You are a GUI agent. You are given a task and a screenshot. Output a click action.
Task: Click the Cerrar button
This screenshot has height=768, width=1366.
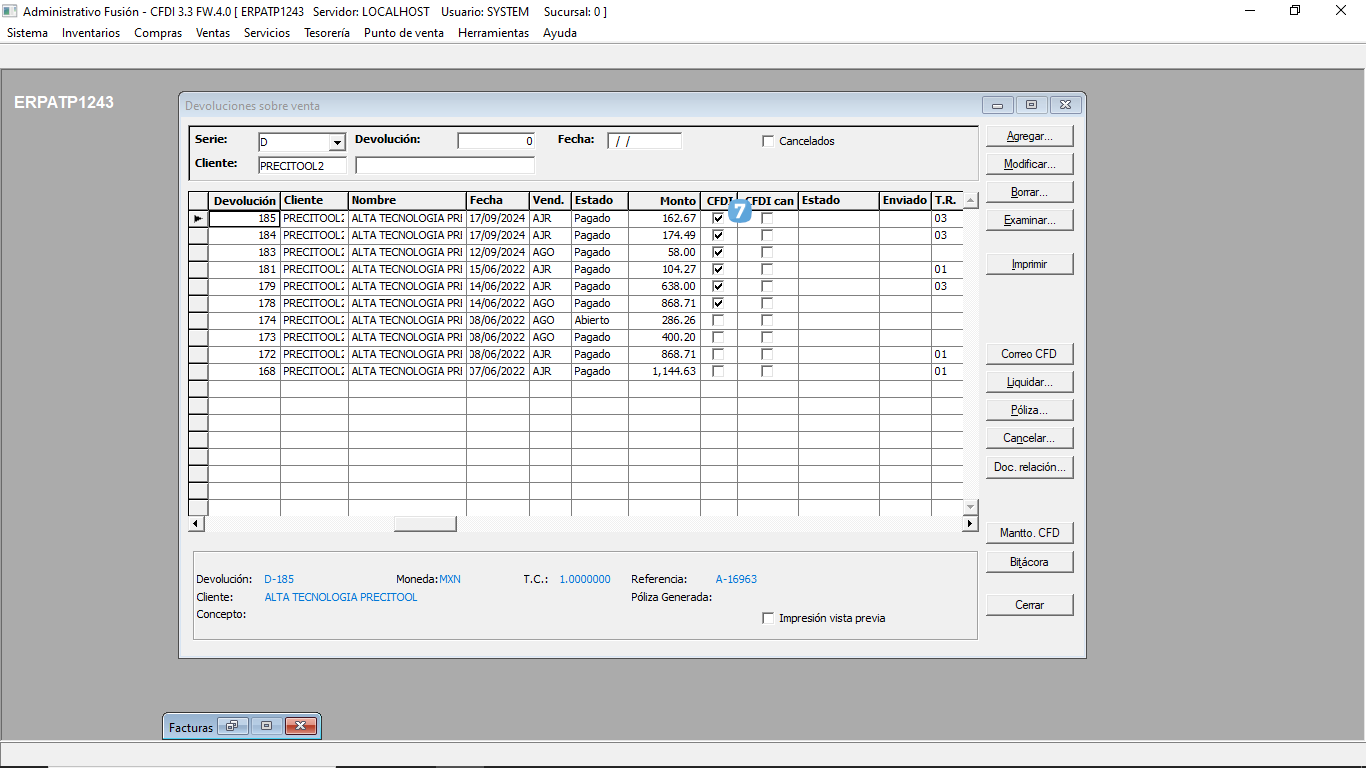tap(1029, 605)
